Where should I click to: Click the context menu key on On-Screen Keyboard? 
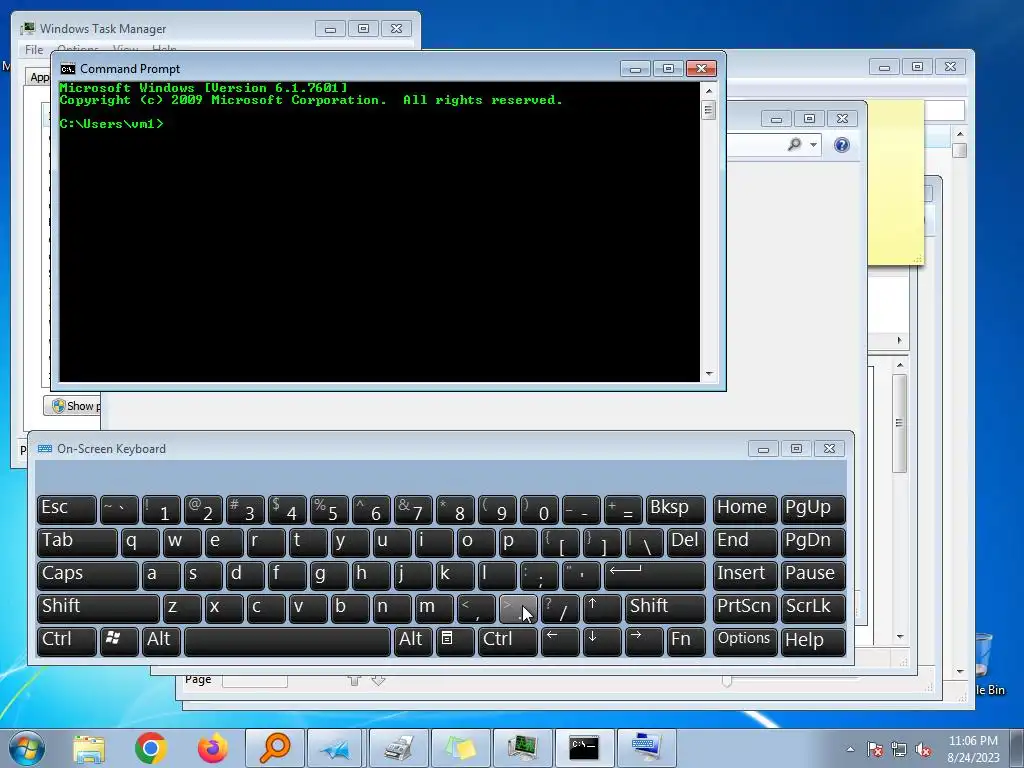pos(455,641)
